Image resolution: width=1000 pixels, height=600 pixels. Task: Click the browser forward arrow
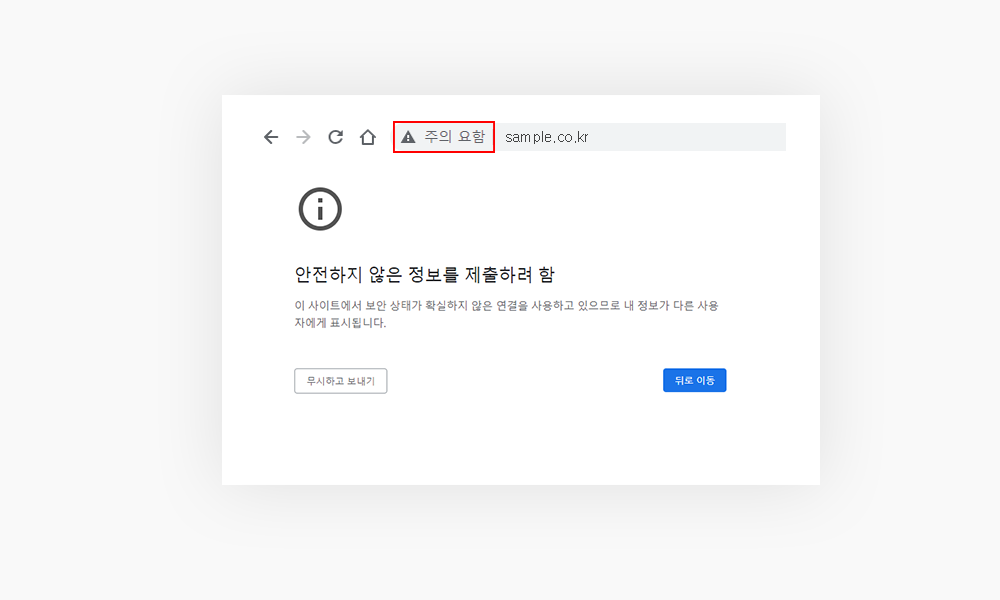point(304,137)
